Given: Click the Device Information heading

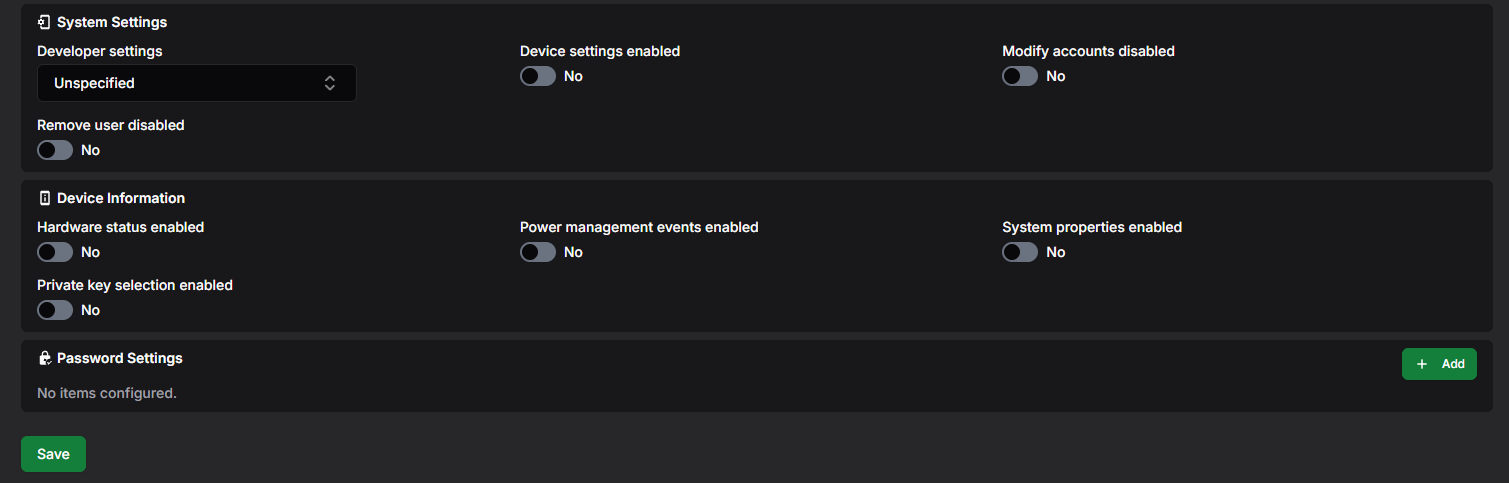Looking at the screenshot, I should point(121,198).
